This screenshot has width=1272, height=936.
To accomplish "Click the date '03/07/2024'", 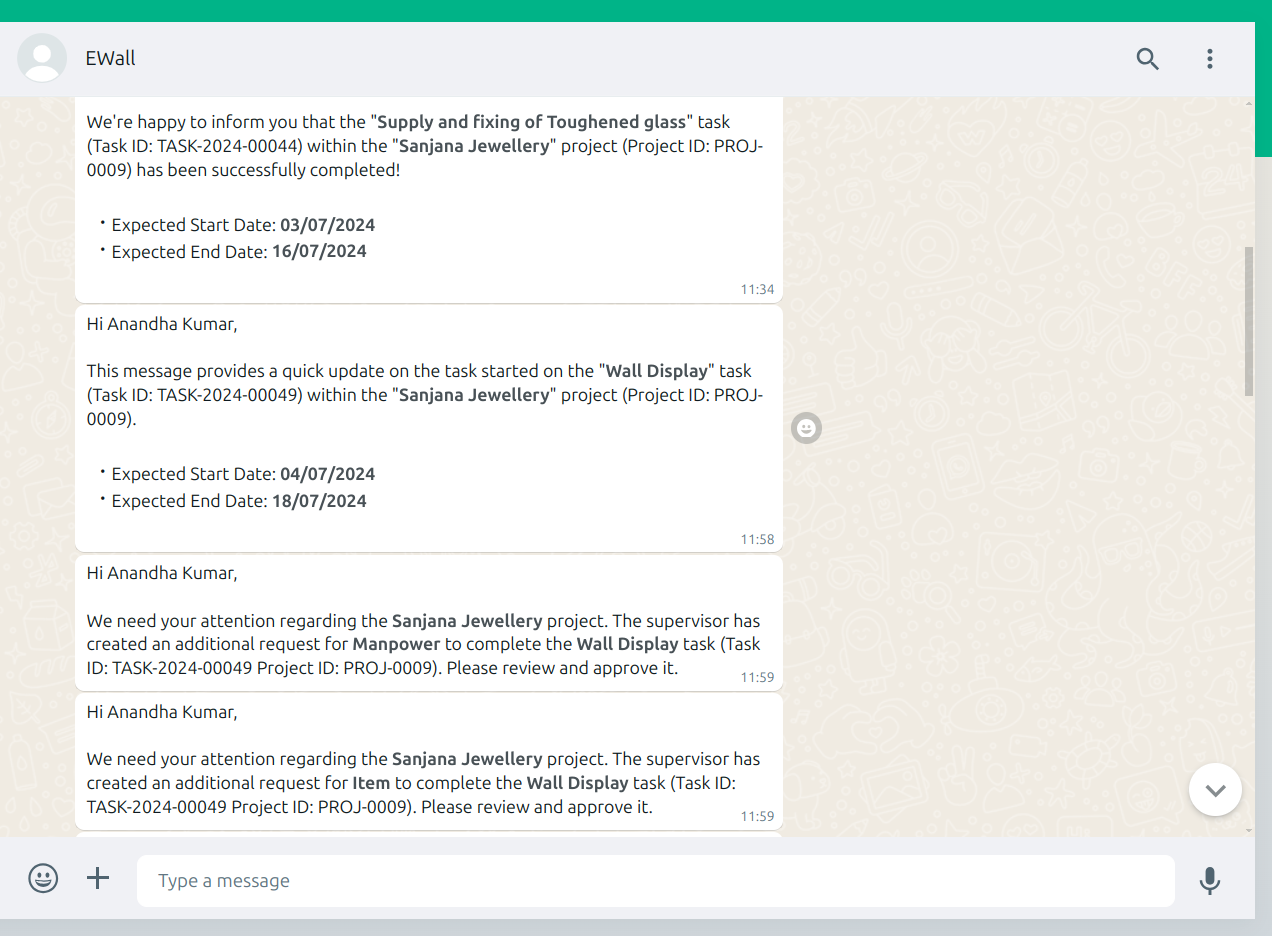I will pyautogui.click(x=328, y=225).
